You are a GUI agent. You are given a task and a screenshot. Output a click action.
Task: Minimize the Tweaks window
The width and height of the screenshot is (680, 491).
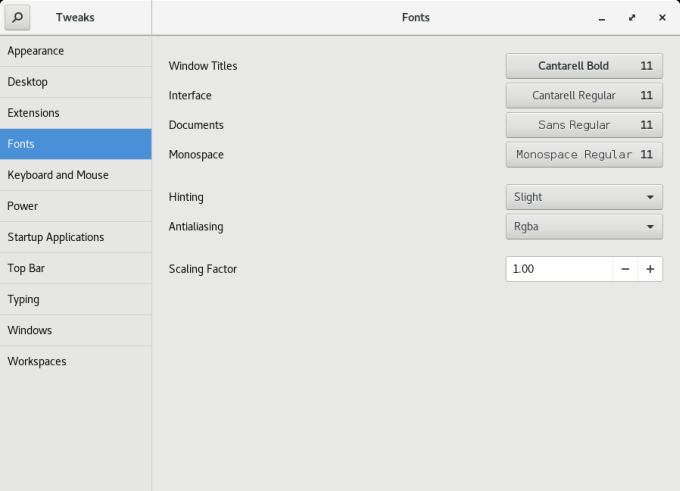click(x=601, y=18)
